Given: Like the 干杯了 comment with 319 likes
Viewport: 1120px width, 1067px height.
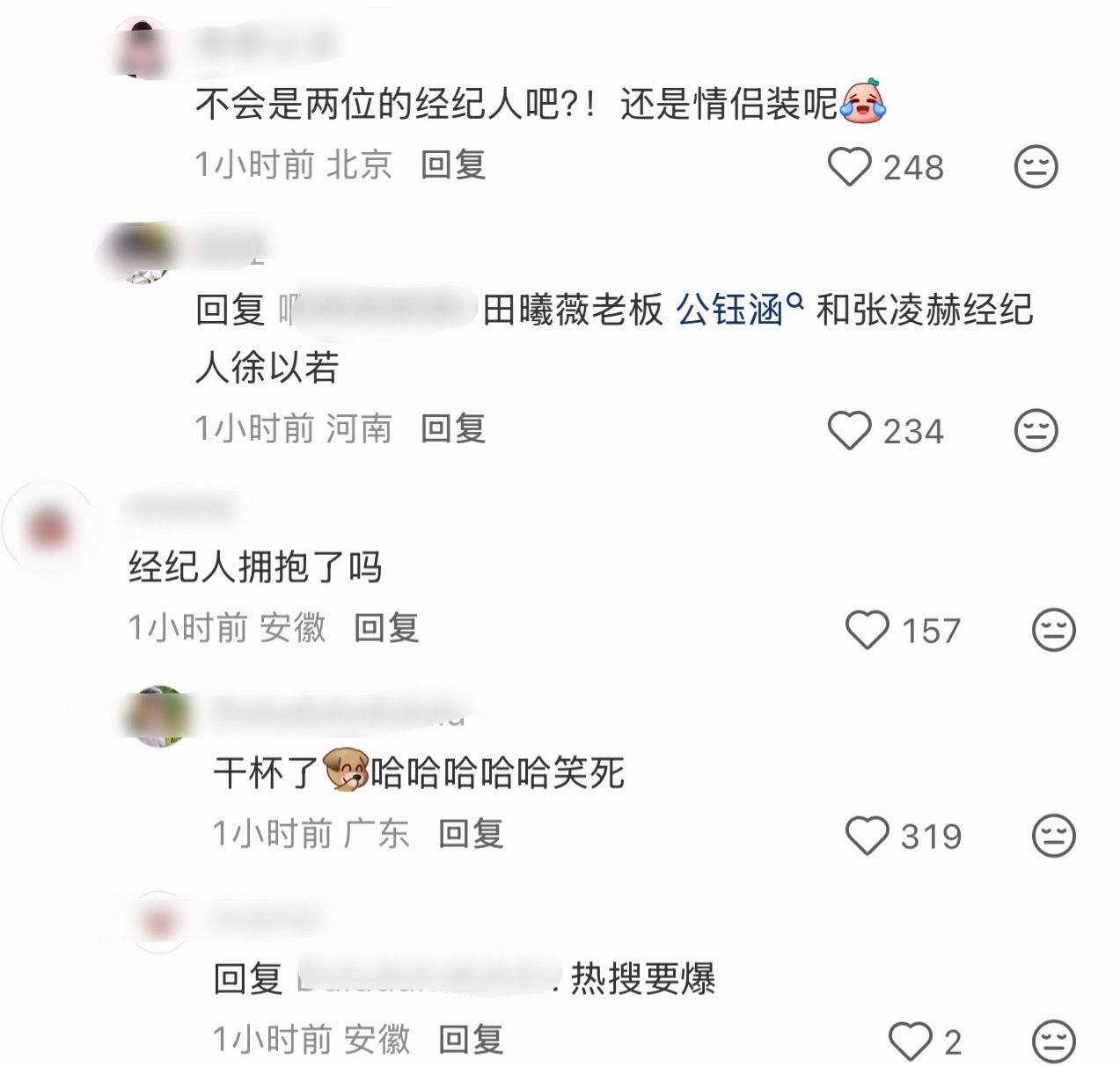Looking at the screenshot, I should [x=867, y=835].
